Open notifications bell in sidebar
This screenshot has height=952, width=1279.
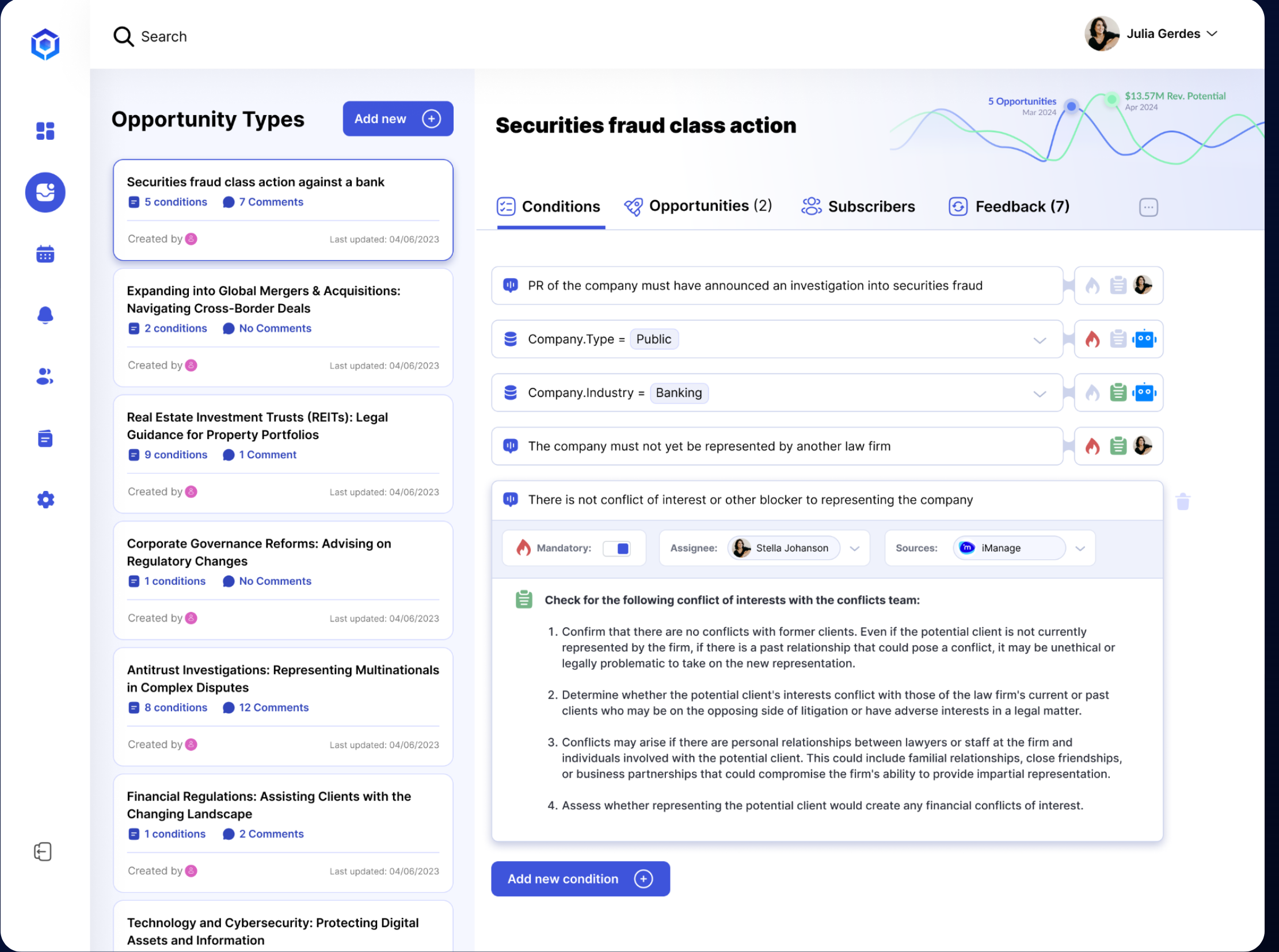coord(45,315)
